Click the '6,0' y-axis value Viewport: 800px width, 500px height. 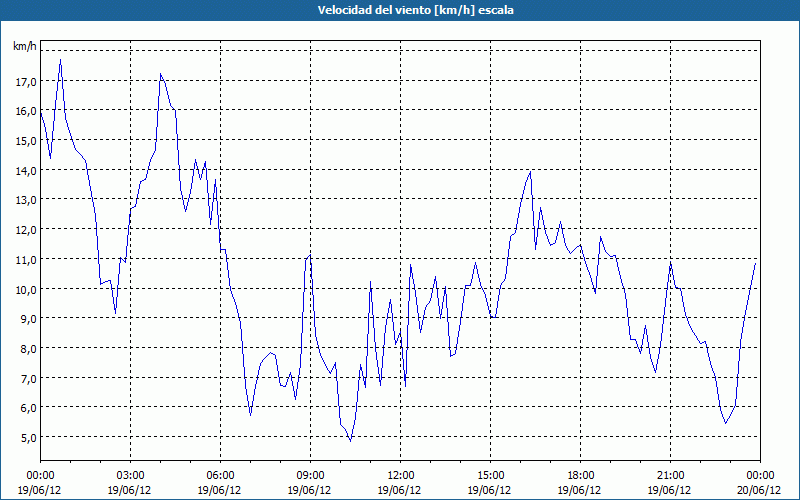pos(28,408)
